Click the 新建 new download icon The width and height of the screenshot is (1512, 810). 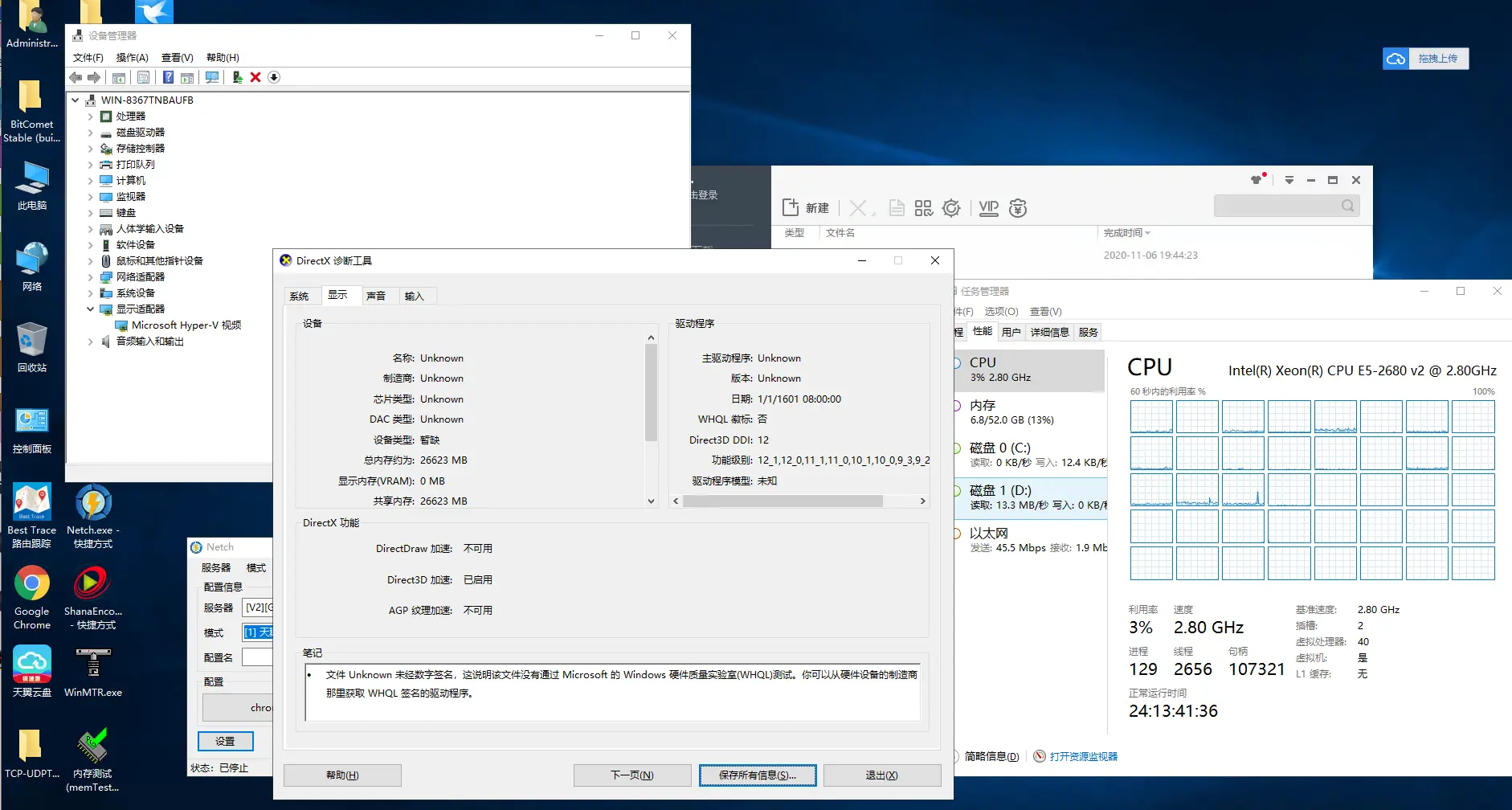pos(805,208)
